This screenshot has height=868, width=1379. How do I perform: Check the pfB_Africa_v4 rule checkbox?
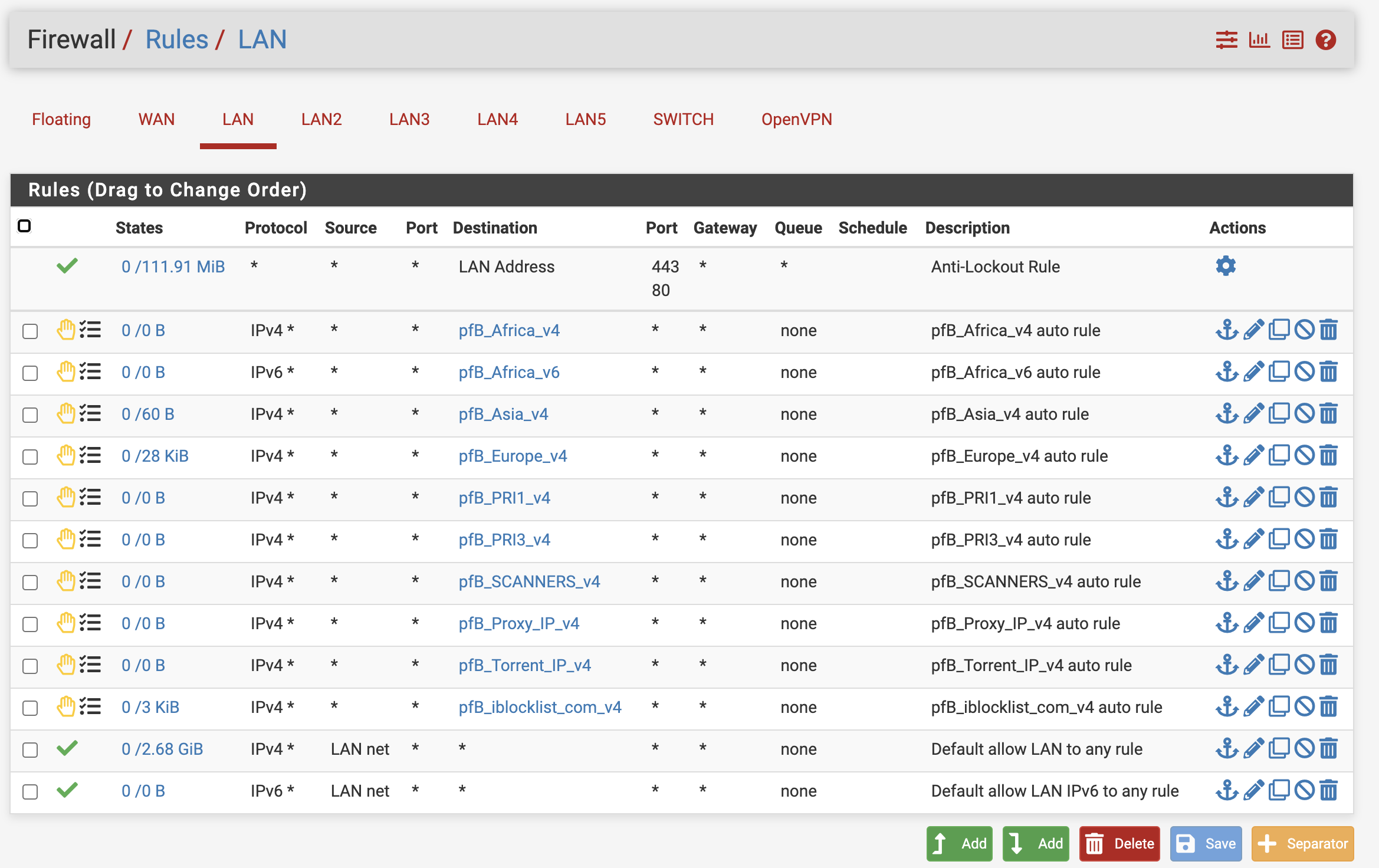(30, 331)
